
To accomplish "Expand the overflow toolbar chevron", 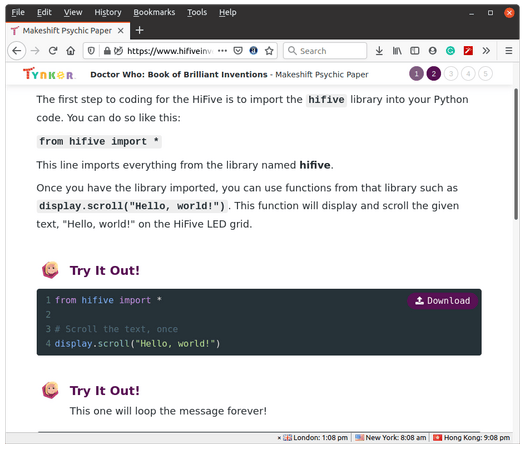I will pyautogui.click(x=486, y=51).
